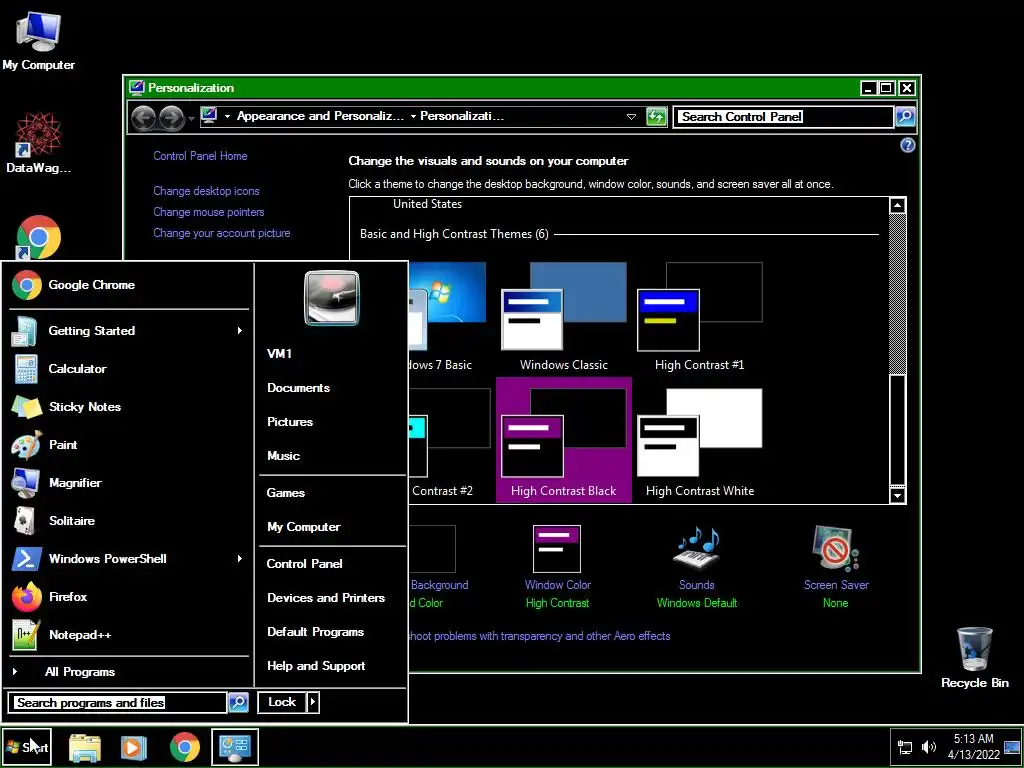
Task: Open address bar history dropdown
Action: [x=631, y=117]
